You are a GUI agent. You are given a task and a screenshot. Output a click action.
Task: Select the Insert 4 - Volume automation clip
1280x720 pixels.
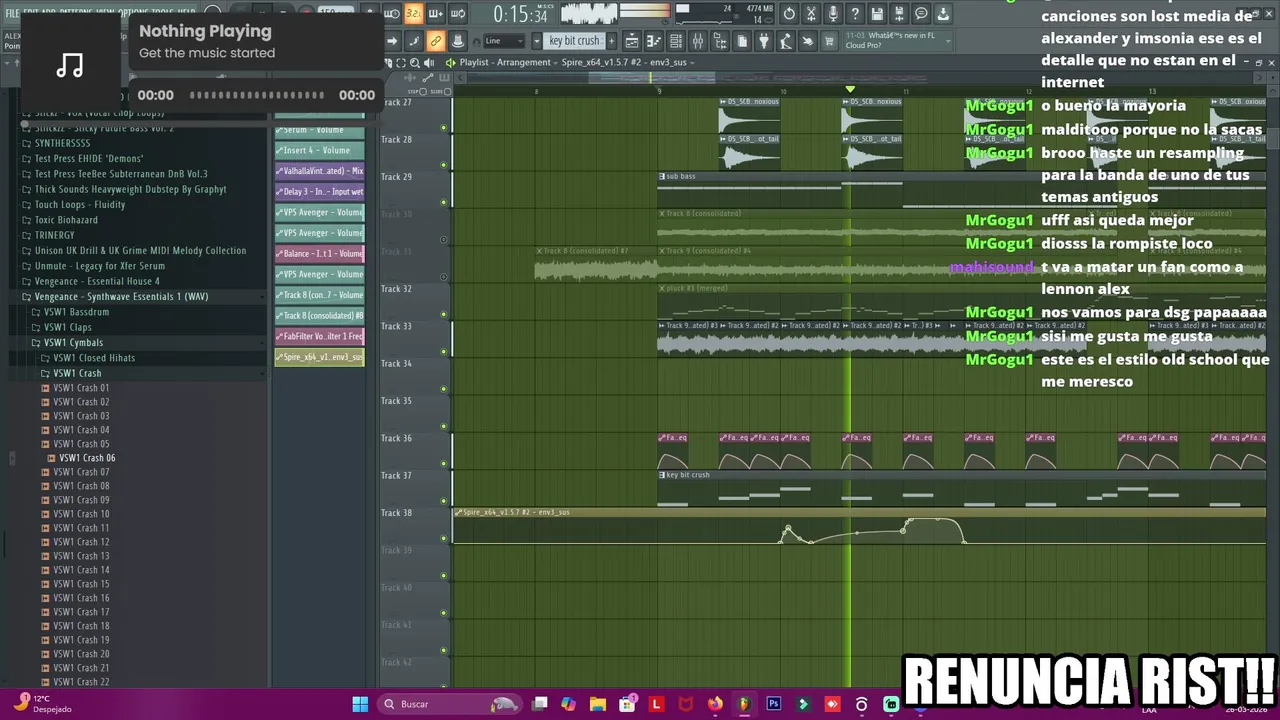(320, 150)
